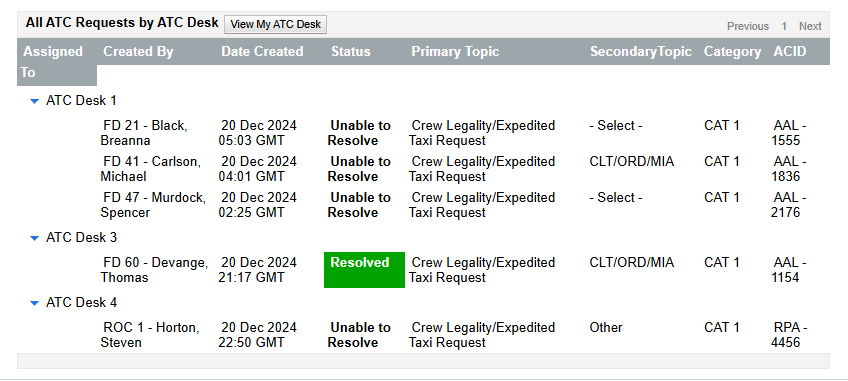Sort by the Date Created column
The height and width of the screenshot is (381, 848).
click(262, 51)
